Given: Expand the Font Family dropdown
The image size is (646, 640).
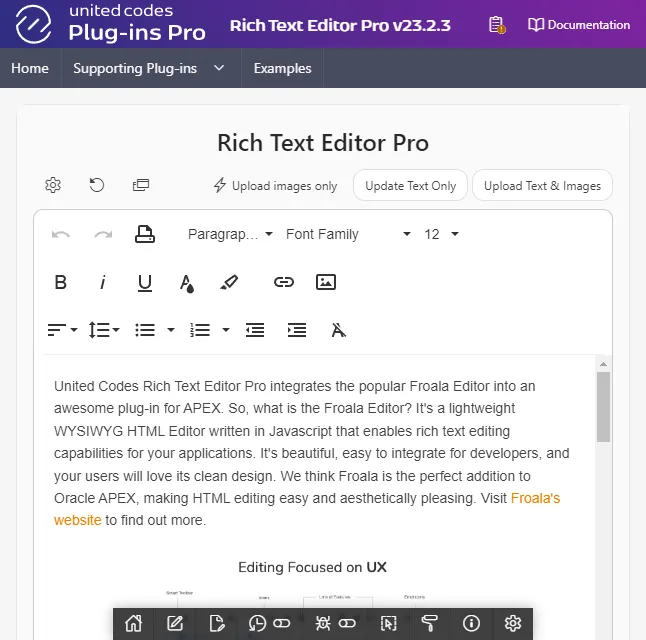Looking at the screenshot, I should click(348, 234).
